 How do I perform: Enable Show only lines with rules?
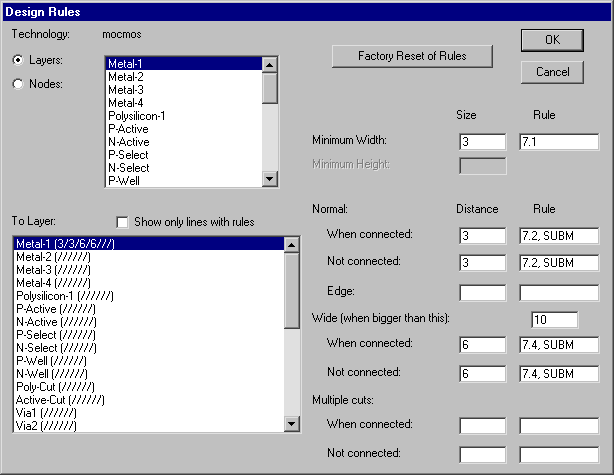click(x=123, y=222)
